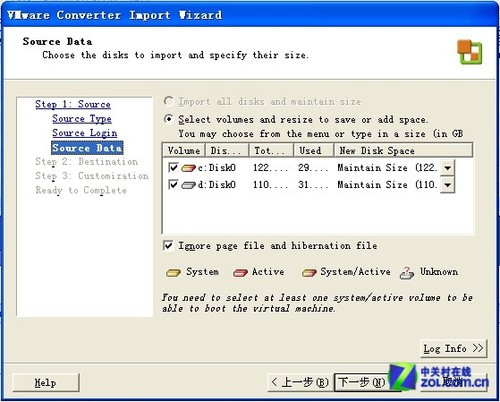Click Step 3: Customization text
The image size is (500, 402).
(x=92, y=176)
